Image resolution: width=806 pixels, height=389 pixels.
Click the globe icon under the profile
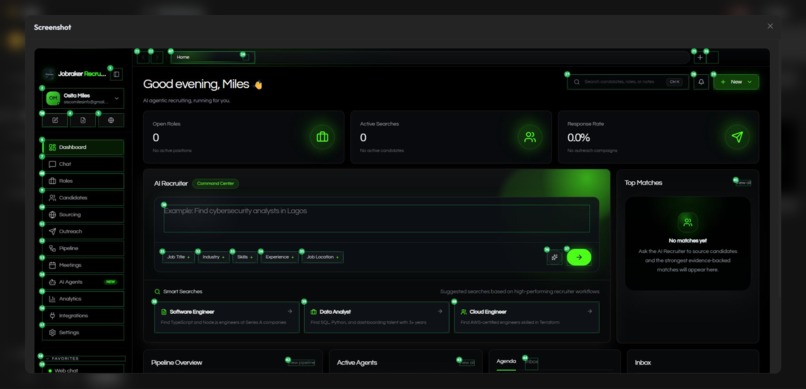(111, 120)
